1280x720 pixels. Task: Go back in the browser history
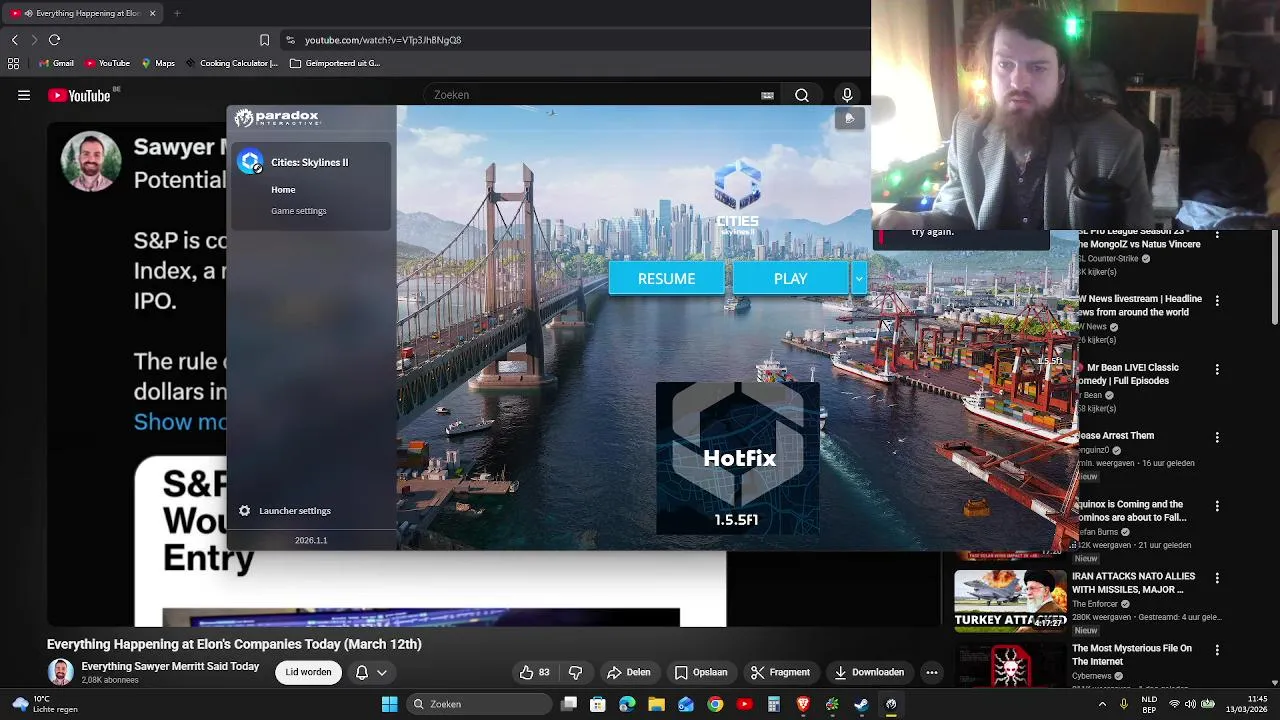(x=14, y=40)
